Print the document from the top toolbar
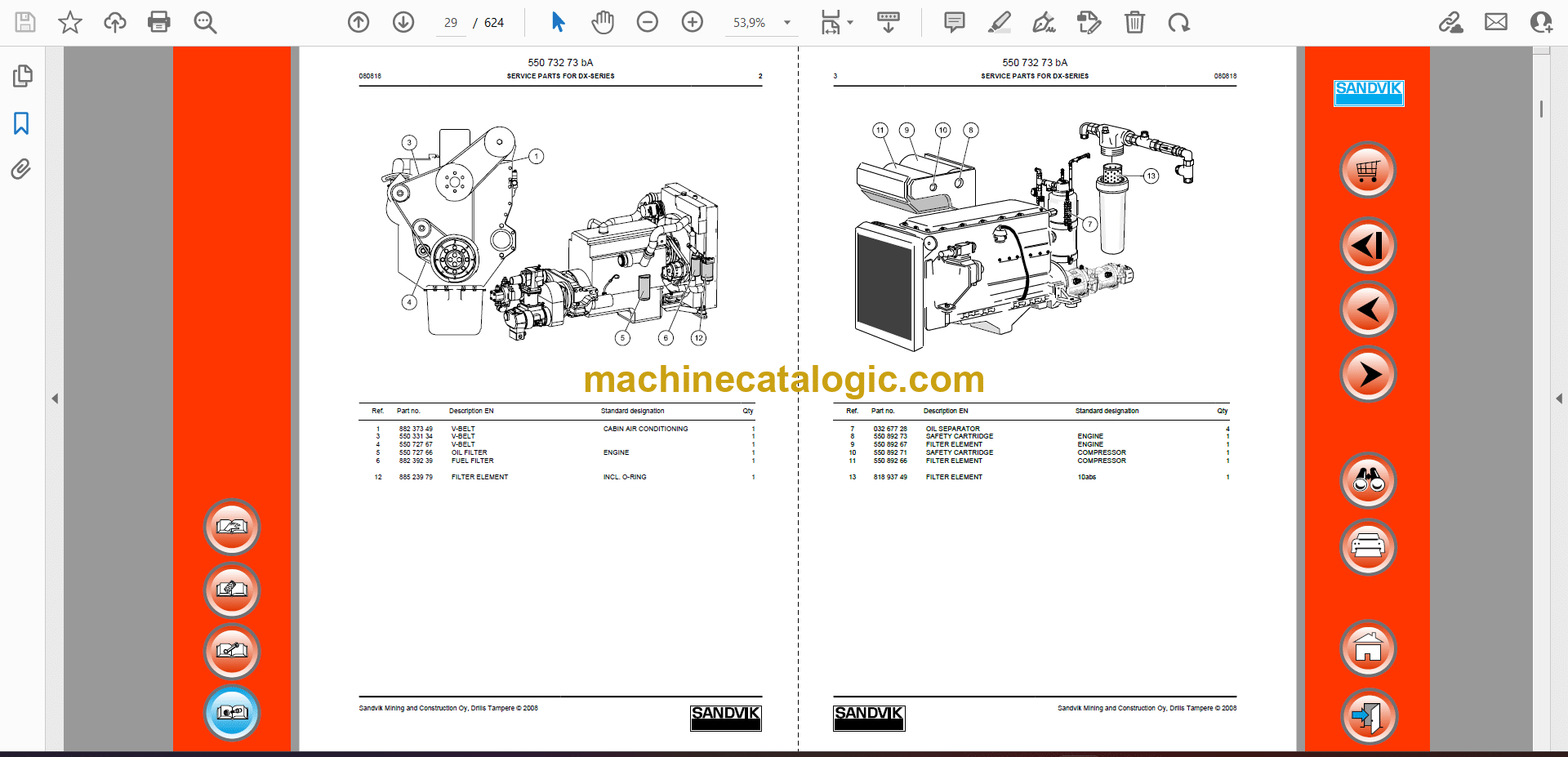 (159, 22)
